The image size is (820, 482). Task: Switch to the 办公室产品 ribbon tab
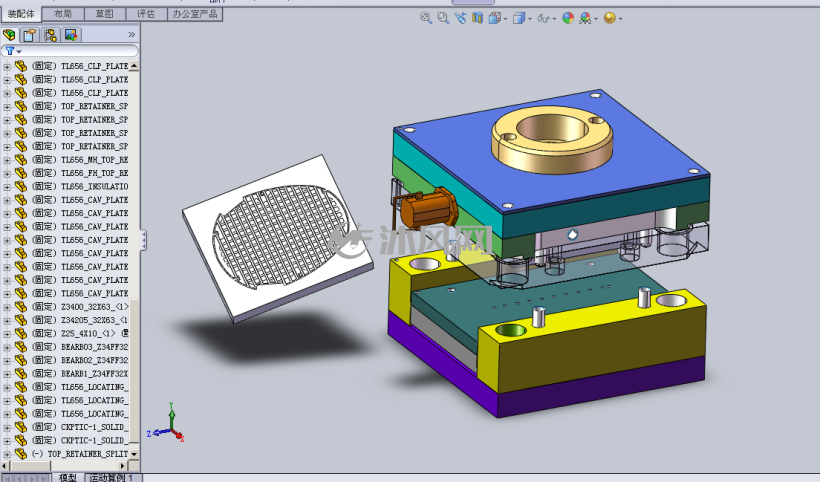(195, 14)
